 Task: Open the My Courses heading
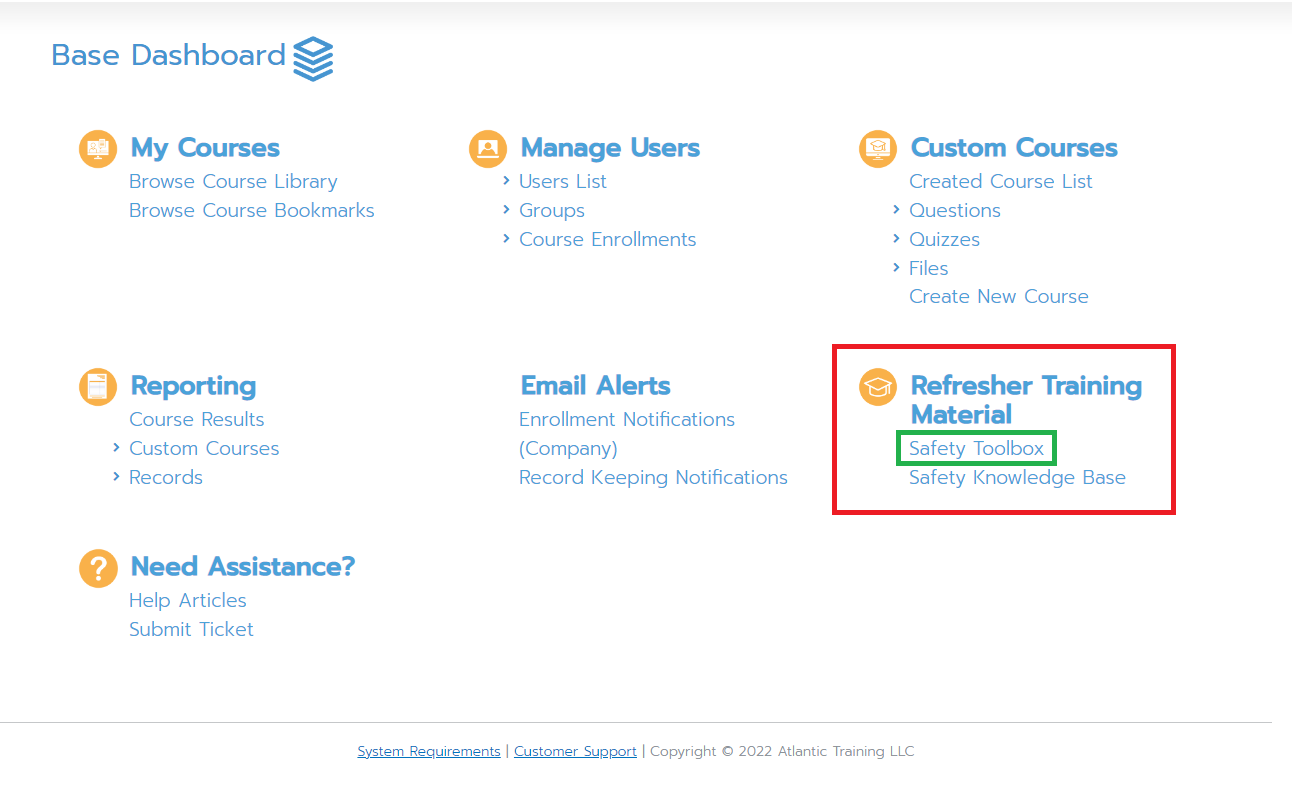click(205, 148)
